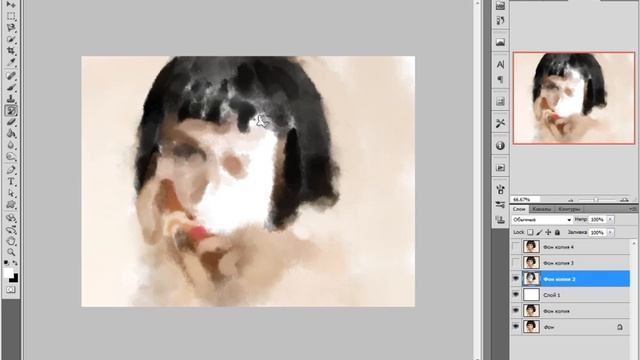Image resolution: width=640 pixels, height=360 pixels.
Task: Select the Path Selection tool
Action: click(11, 193)
